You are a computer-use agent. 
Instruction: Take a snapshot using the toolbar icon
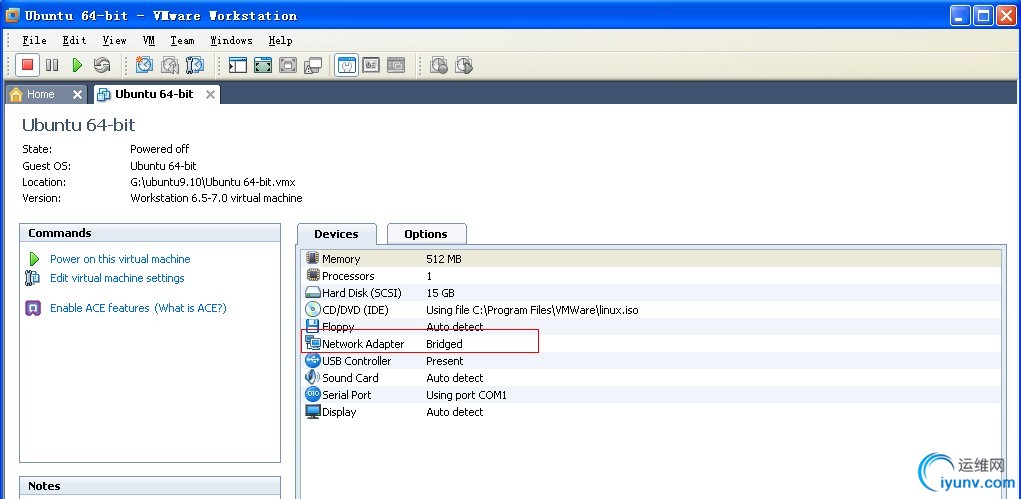pyautogui.click(x=145, y=65)
